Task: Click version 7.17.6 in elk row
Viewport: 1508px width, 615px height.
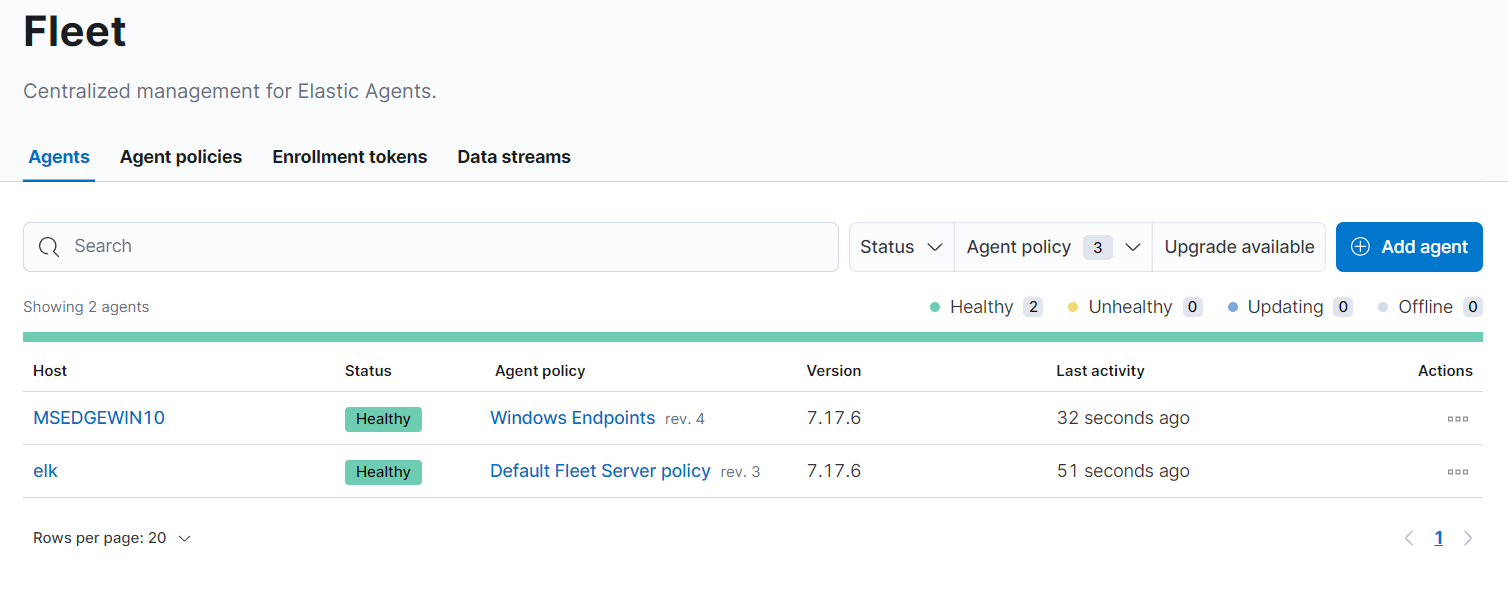Action: tap(834, 471)
